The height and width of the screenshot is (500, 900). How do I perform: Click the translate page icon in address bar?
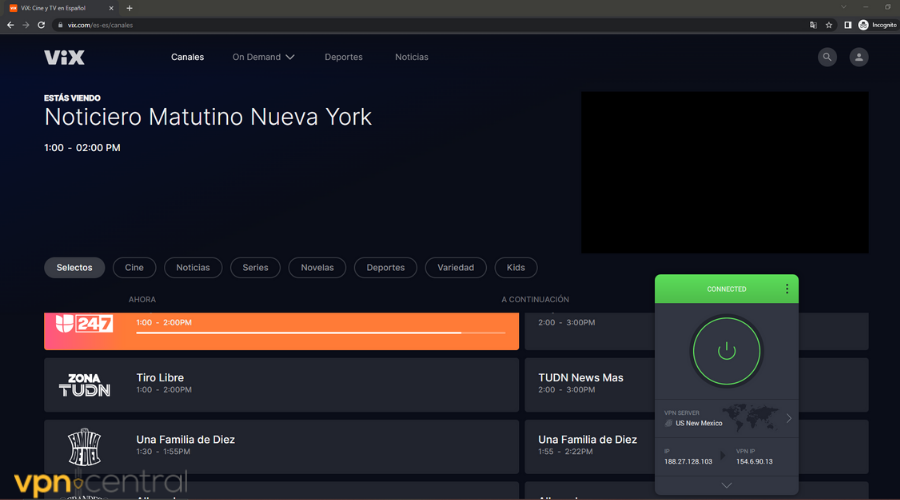click(x=813, y=25)
